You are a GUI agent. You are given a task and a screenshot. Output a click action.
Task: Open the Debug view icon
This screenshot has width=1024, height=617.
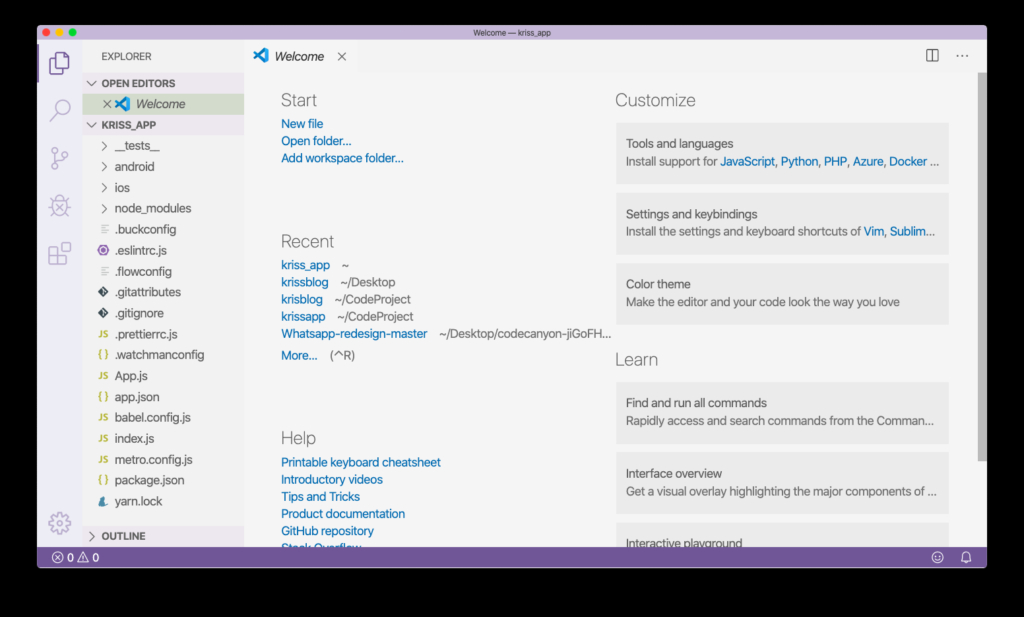tap(59, 206)
